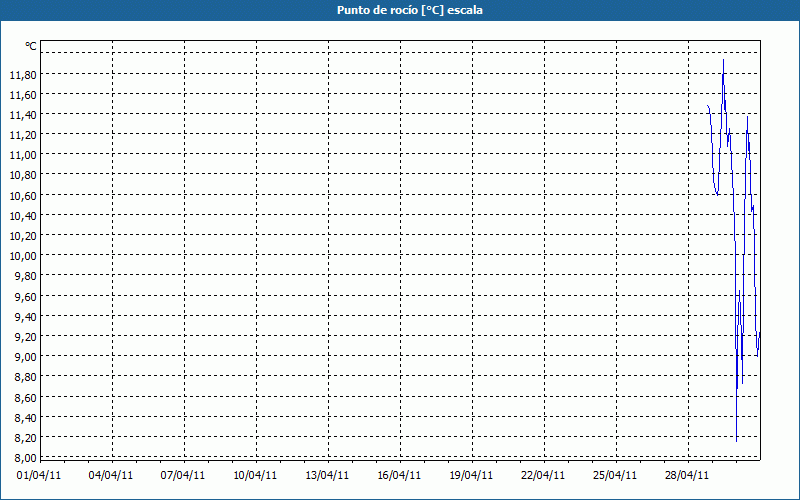Click the highest peak of the blue curve
This screenshot has height=500, width=800.
click(x=723, y=60)
